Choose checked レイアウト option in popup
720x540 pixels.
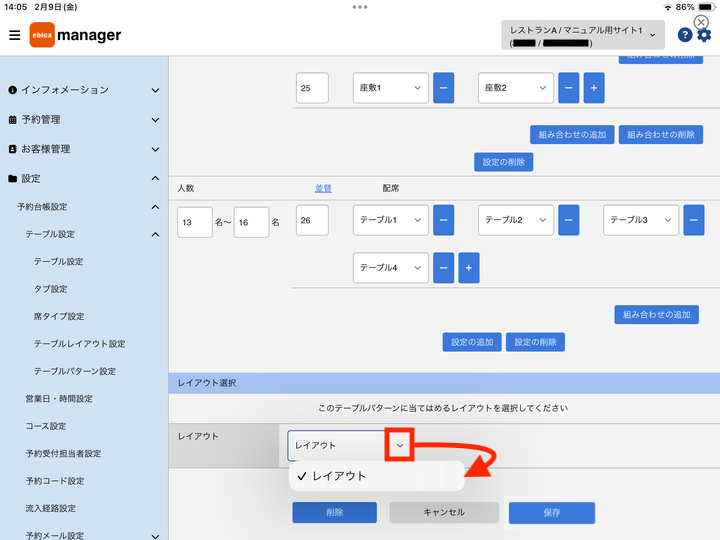coord(377,476)
